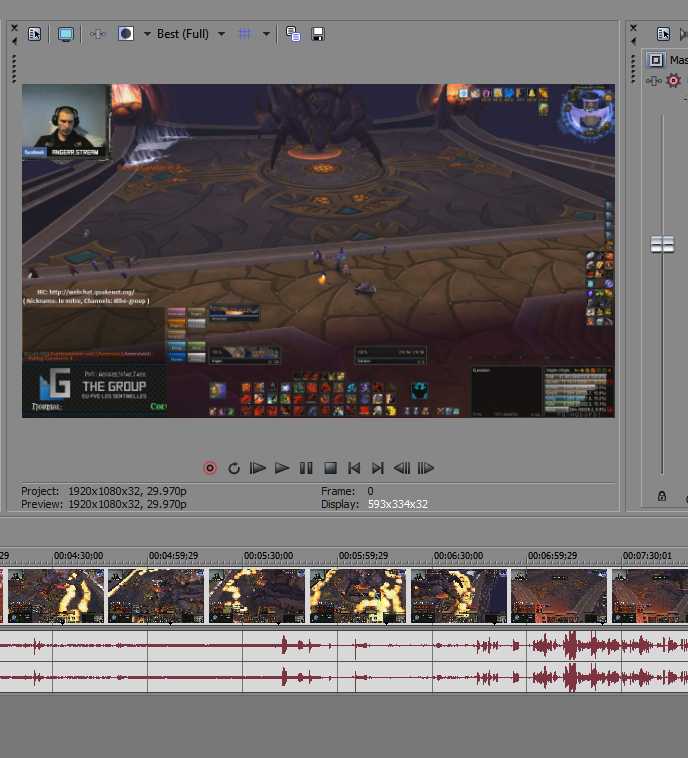Step to the next frame
This screenshot has width=688, height=758.
point(426,468)
